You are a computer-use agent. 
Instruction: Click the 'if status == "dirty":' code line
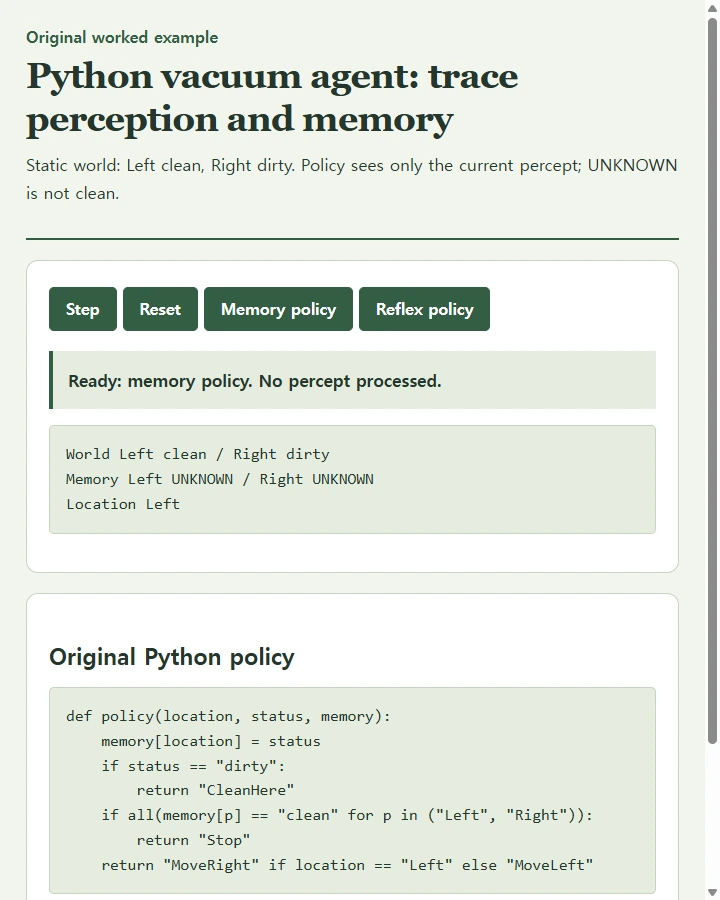click(193, 766)
